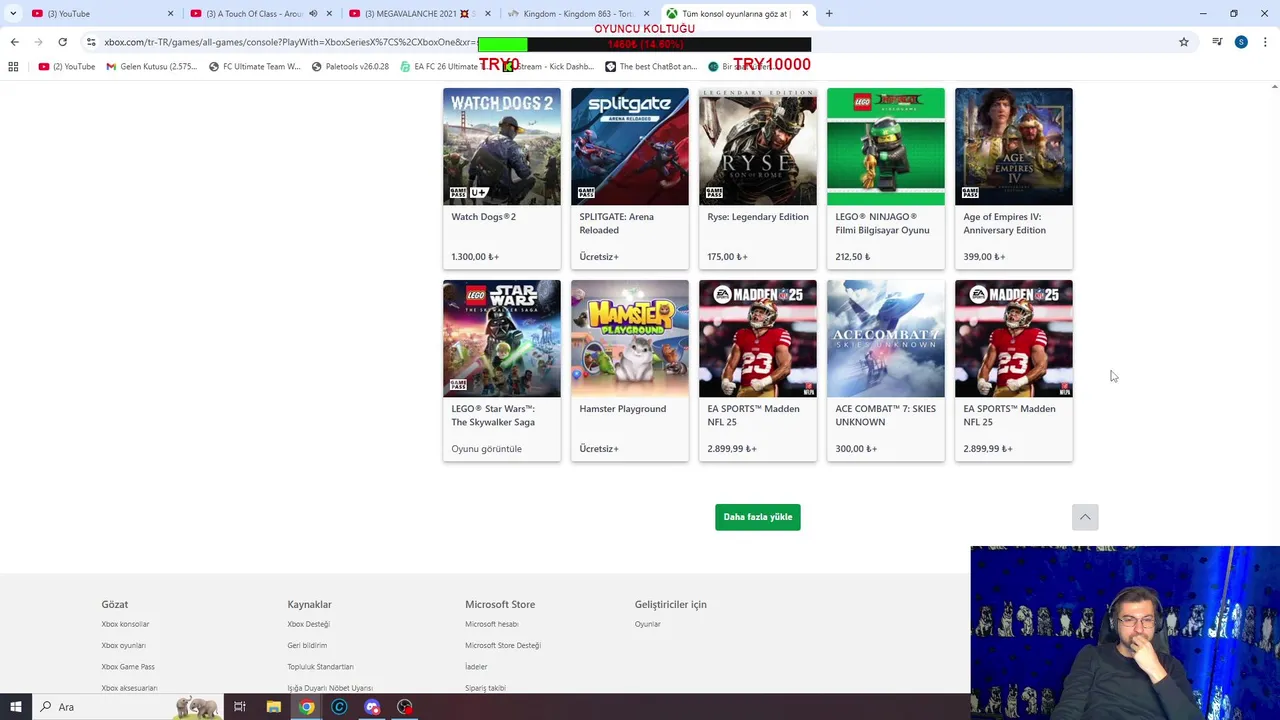The image size is (1280, 720).
Task: Open the Xbox Game Pass footer link
Action: 128,667
